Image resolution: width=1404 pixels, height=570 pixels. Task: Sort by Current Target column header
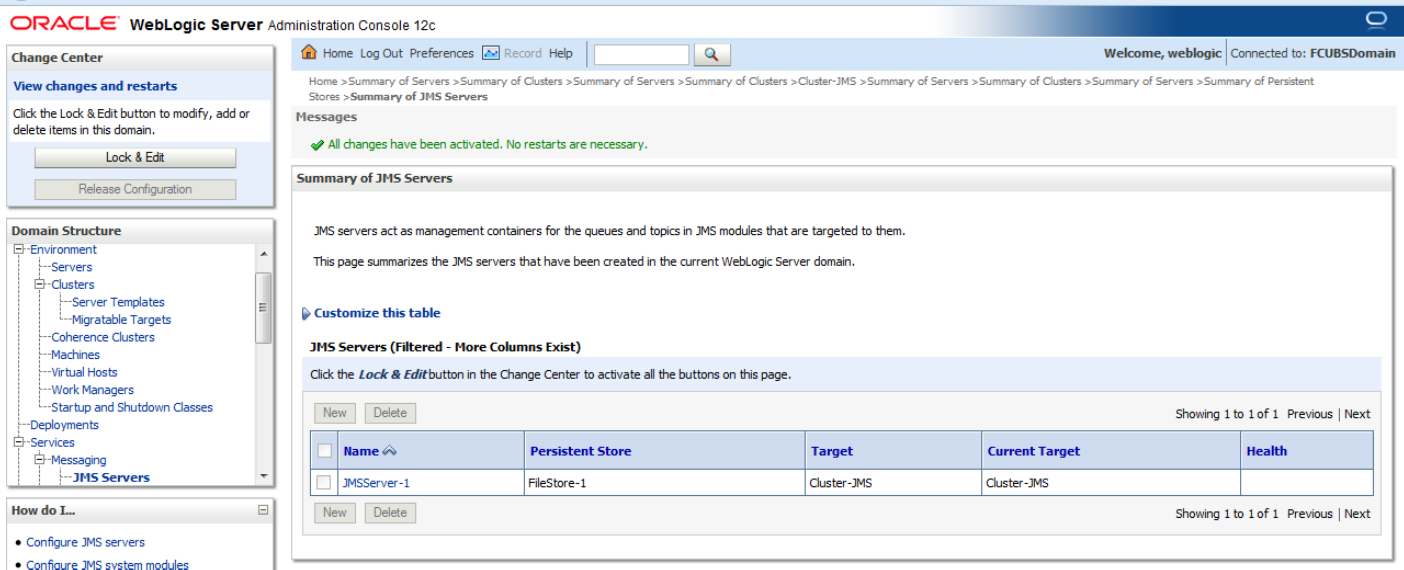point(1034,451)
